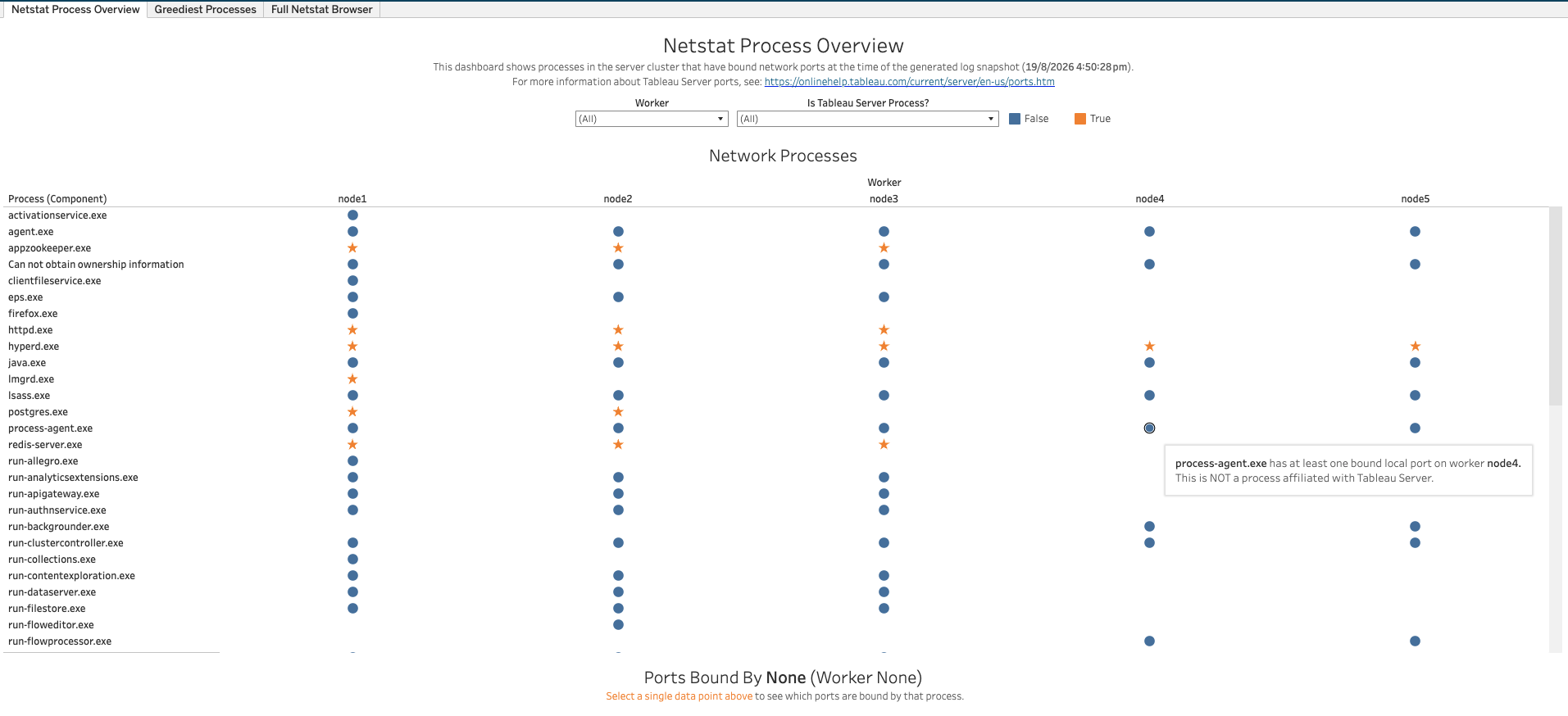The height and width of the screenshot is (716, 1568).
Task: Select run-backgrounder.exe dot on node4
Action: 1149,527
